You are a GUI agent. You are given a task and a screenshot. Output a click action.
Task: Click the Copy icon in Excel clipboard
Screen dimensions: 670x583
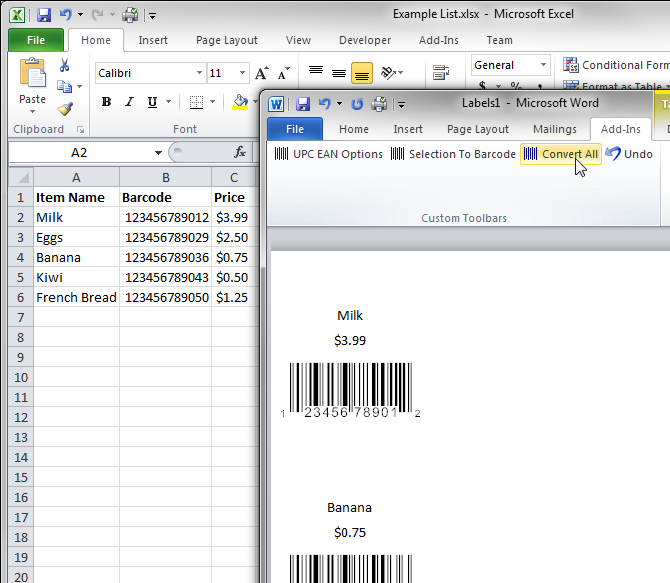click(65, 87)
